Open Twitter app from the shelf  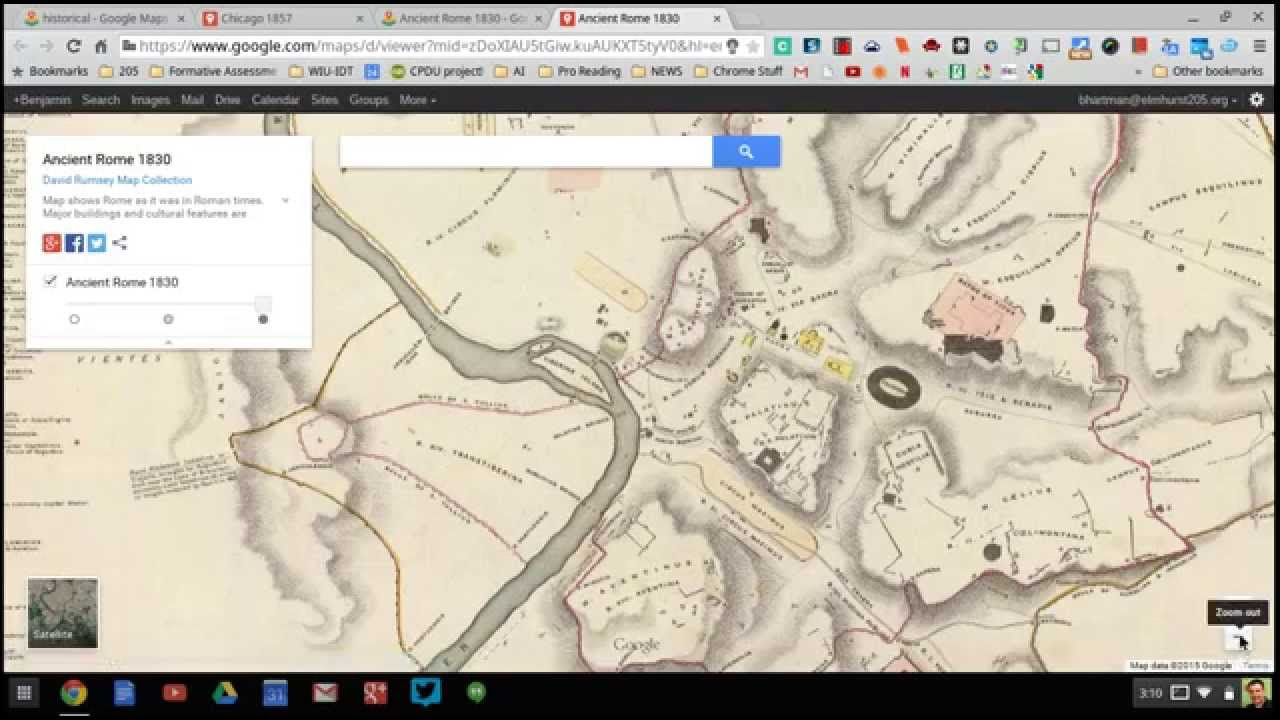(425, 693)
